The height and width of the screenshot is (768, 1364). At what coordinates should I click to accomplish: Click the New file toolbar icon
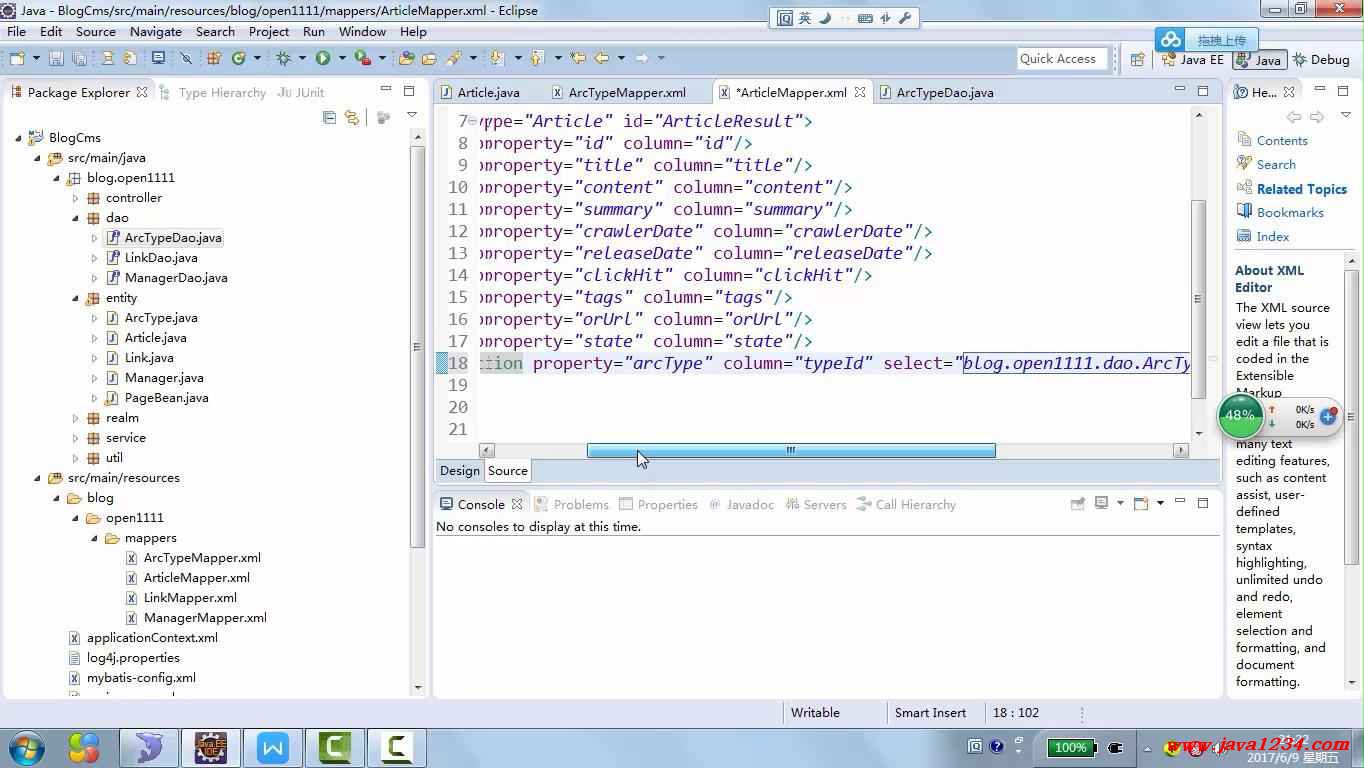point(16,59)
